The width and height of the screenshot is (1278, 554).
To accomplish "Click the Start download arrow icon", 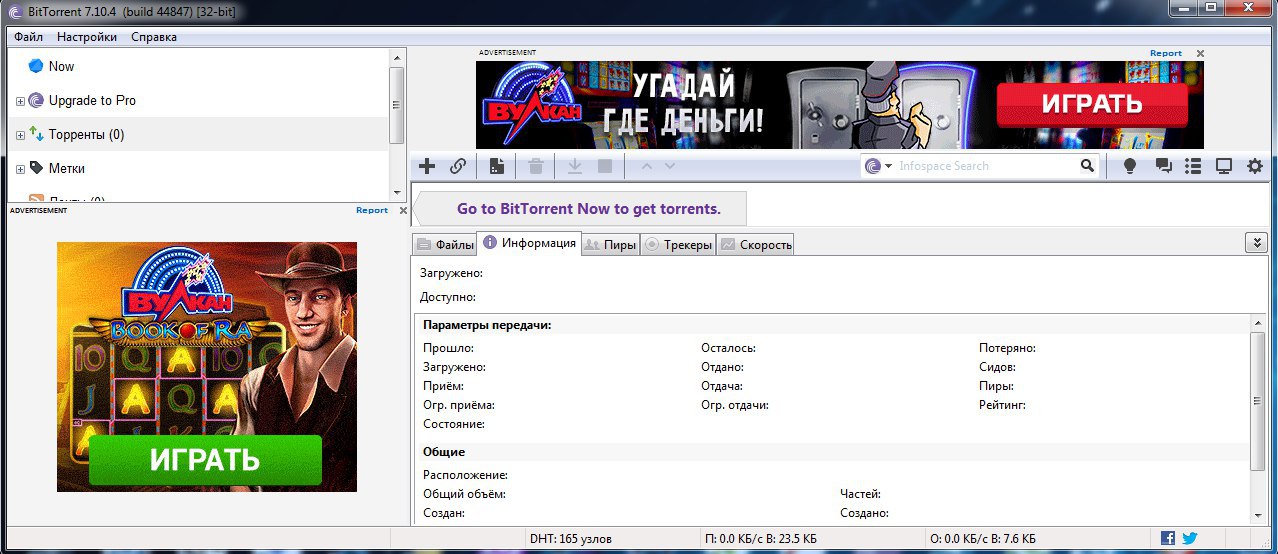I will (x=575, y=166).
